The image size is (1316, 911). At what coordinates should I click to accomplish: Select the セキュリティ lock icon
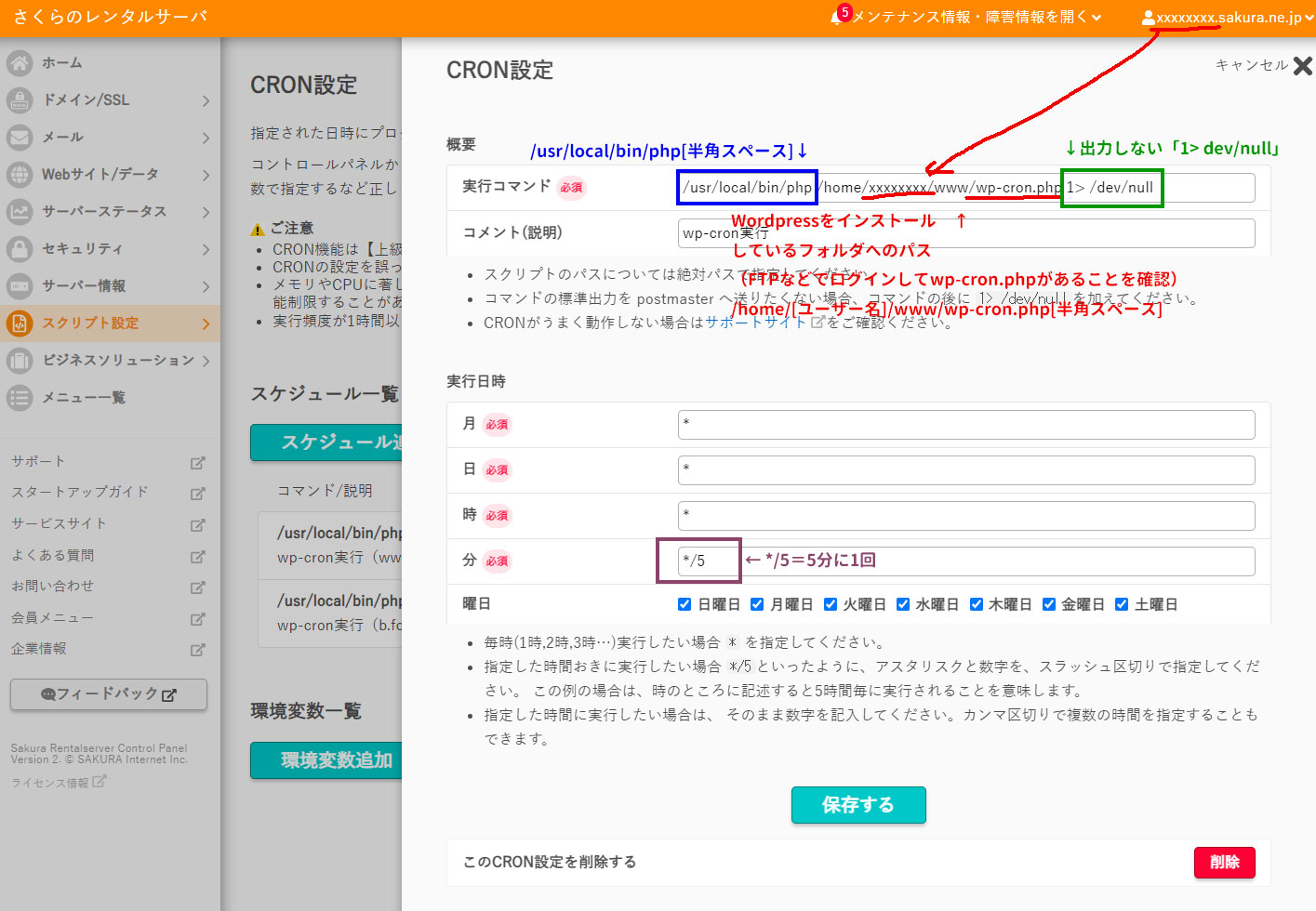tap(21, 248)
